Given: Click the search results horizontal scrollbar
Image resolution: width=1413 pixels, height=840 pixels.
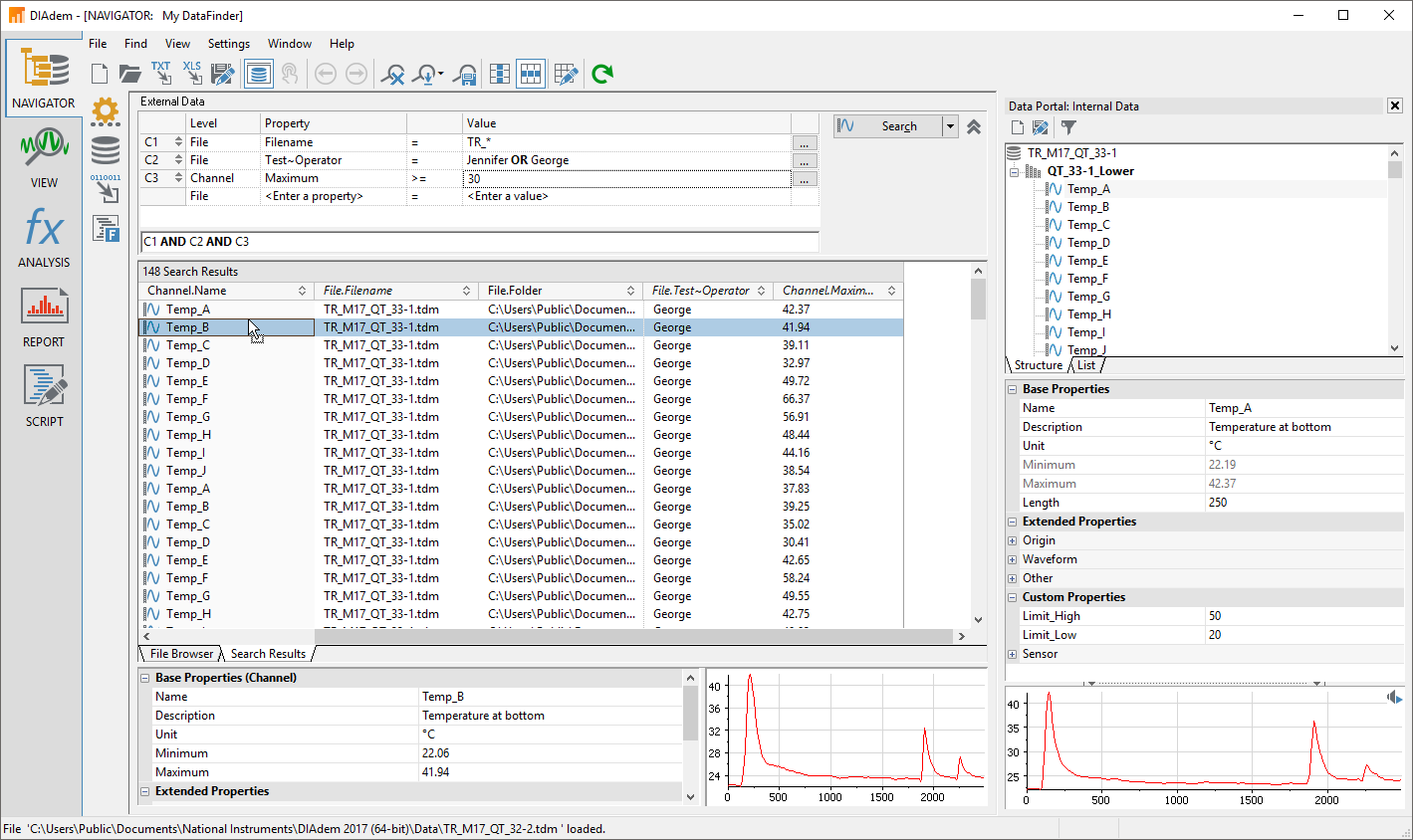Looking at the screenshot, I should [553, 636].
